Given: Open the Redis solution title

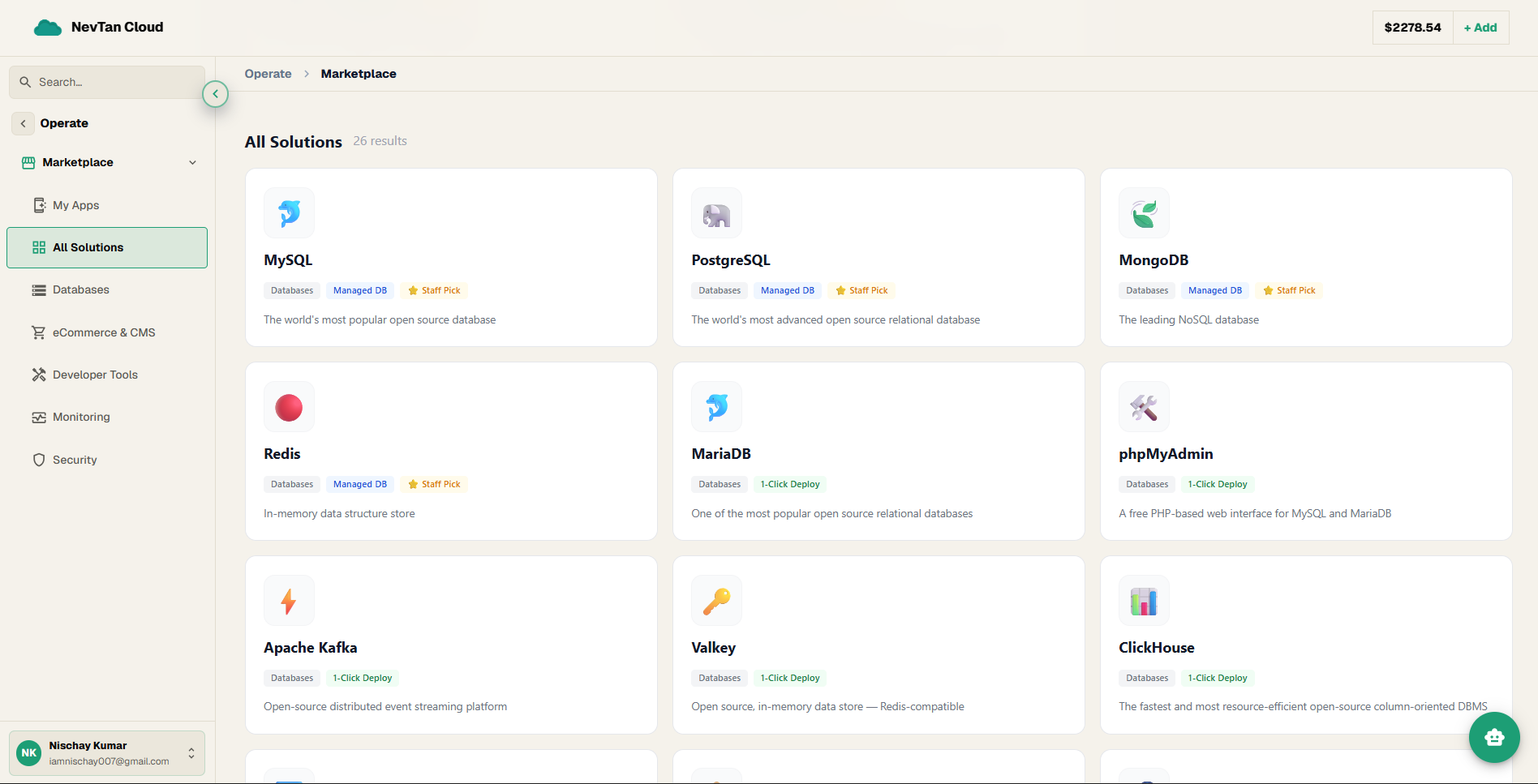Looking at the screenshot, I should click(x=282, y=454).
